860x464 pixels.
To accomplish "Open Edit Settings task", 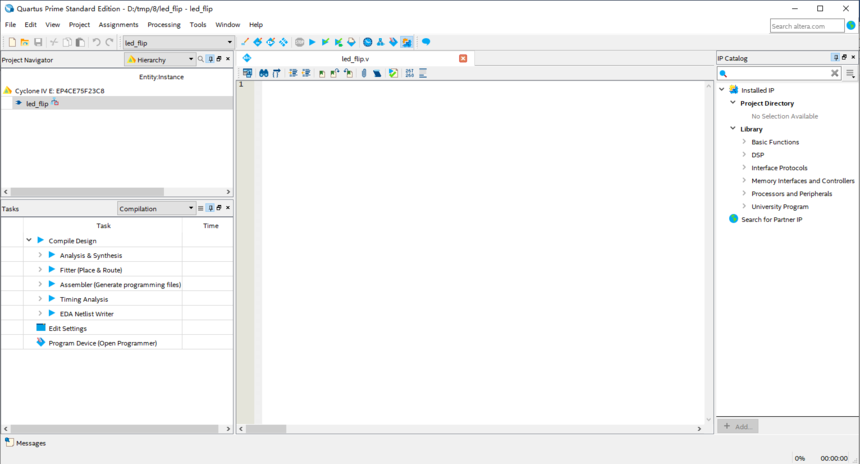I will (67, 328).
